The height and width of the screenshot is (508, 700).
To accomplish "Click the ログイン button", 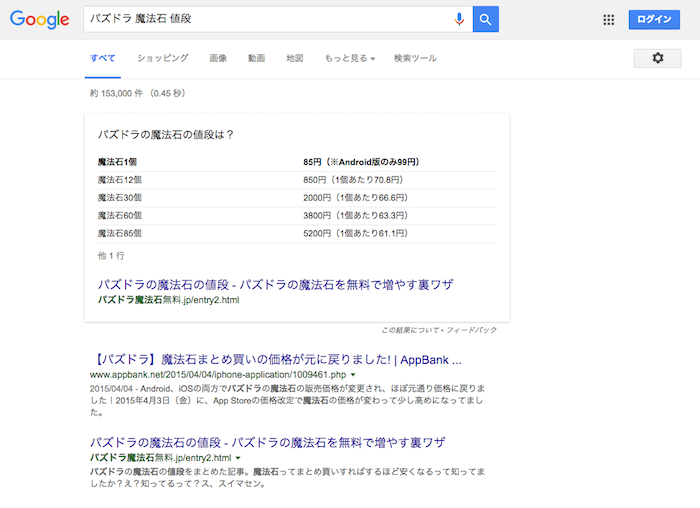I will [654, 20].
